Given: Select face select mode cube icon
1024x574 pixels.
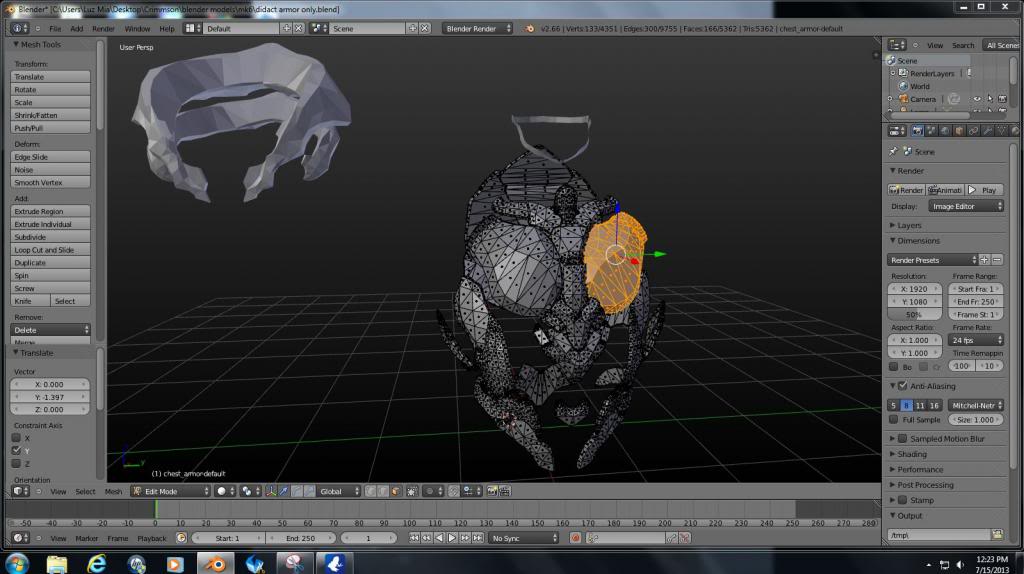Looking at the screenshot, I should tap(395, 491).
